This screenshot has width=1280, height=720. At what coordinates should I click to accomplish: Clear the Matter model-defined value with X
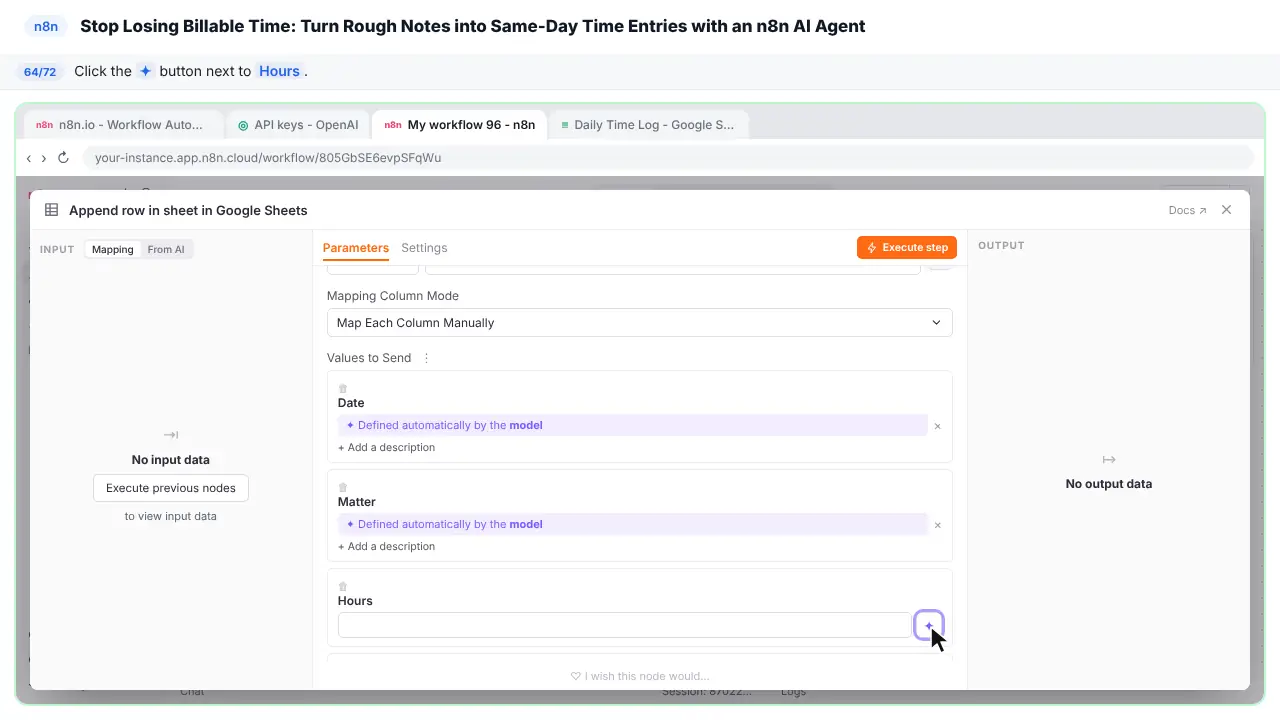tap(937, 525)
